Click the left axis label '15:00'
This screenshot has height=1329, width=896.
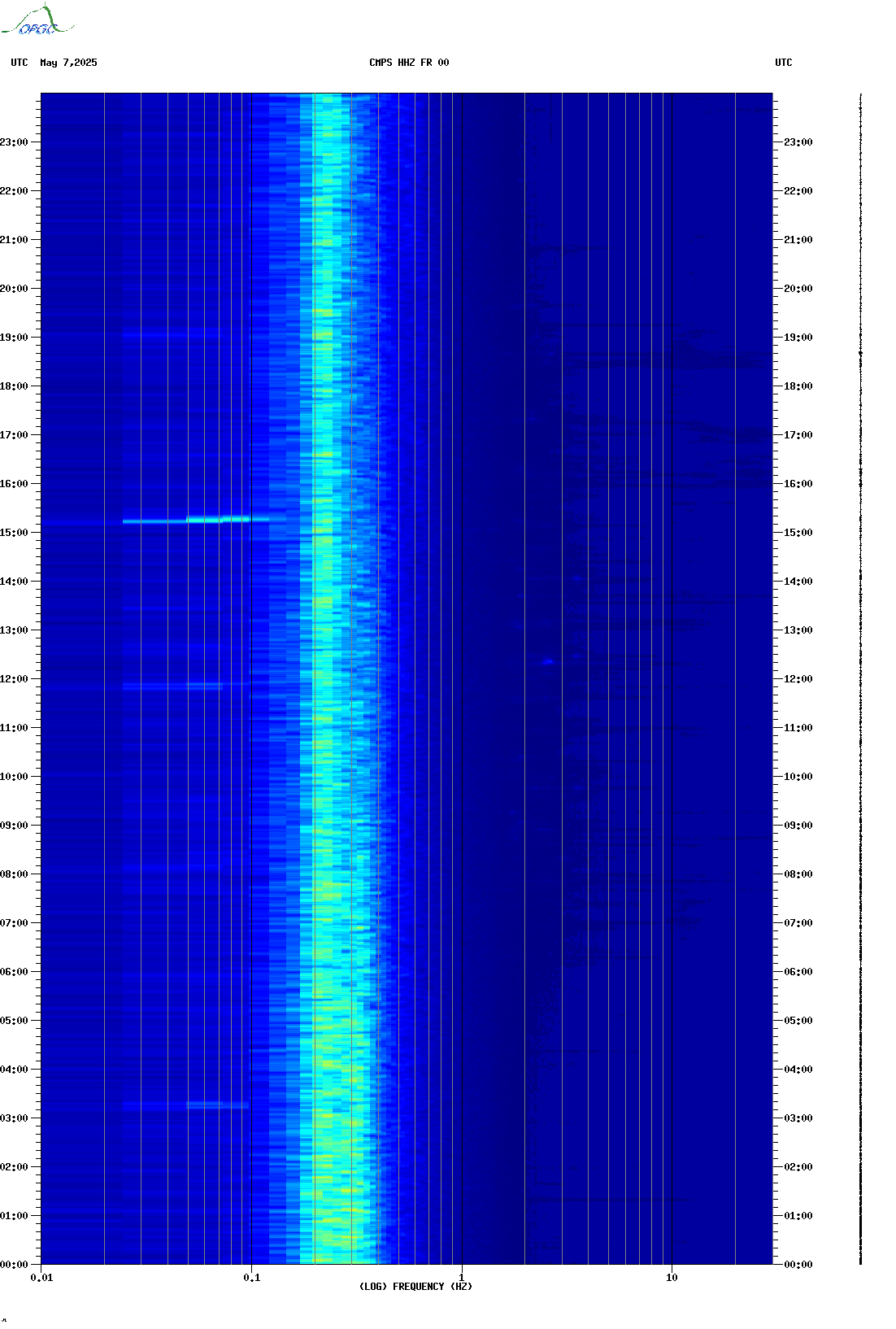coord(14,533)
